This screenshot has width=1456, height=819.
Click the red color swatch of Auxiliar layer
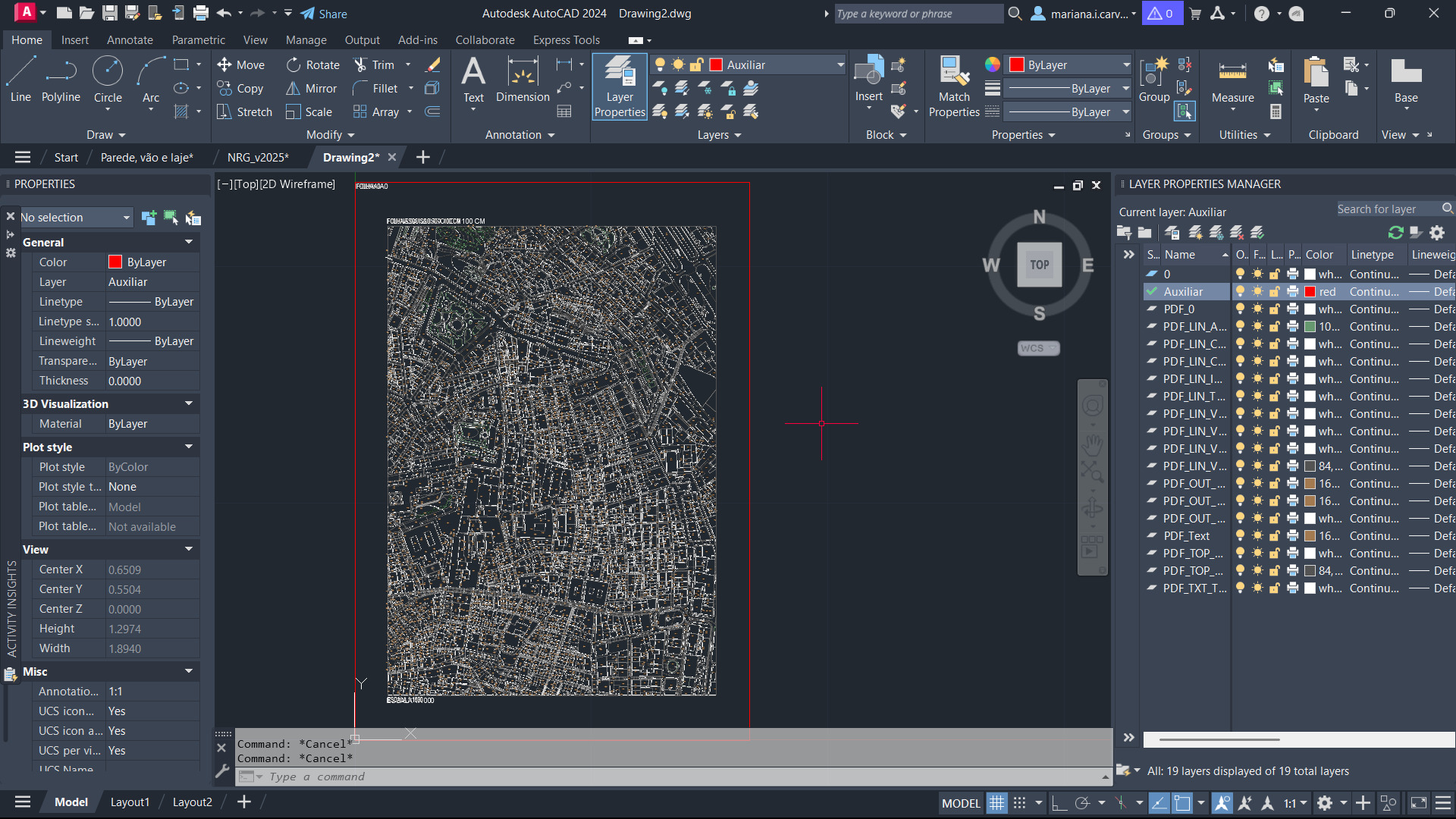pyautogui.click(x=1310, y=292)
